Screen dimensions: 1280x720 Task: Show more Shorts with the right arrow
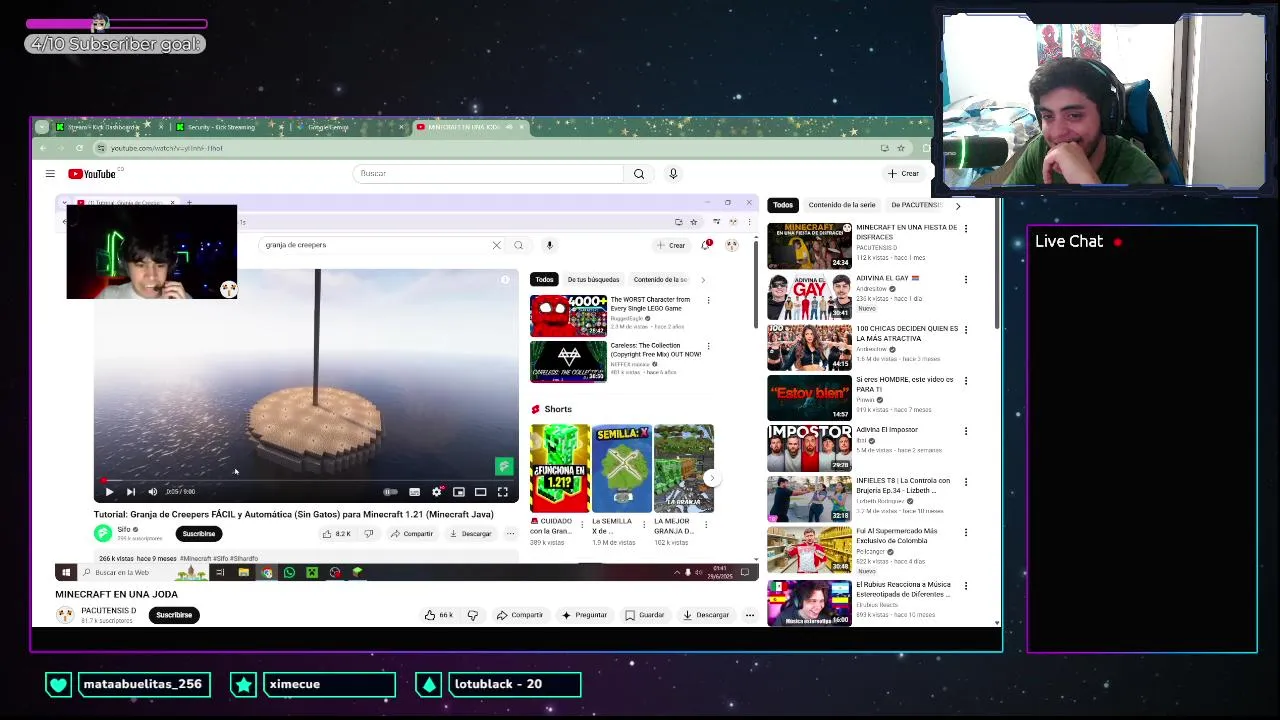pyautogui.click(x=711, y=478)
